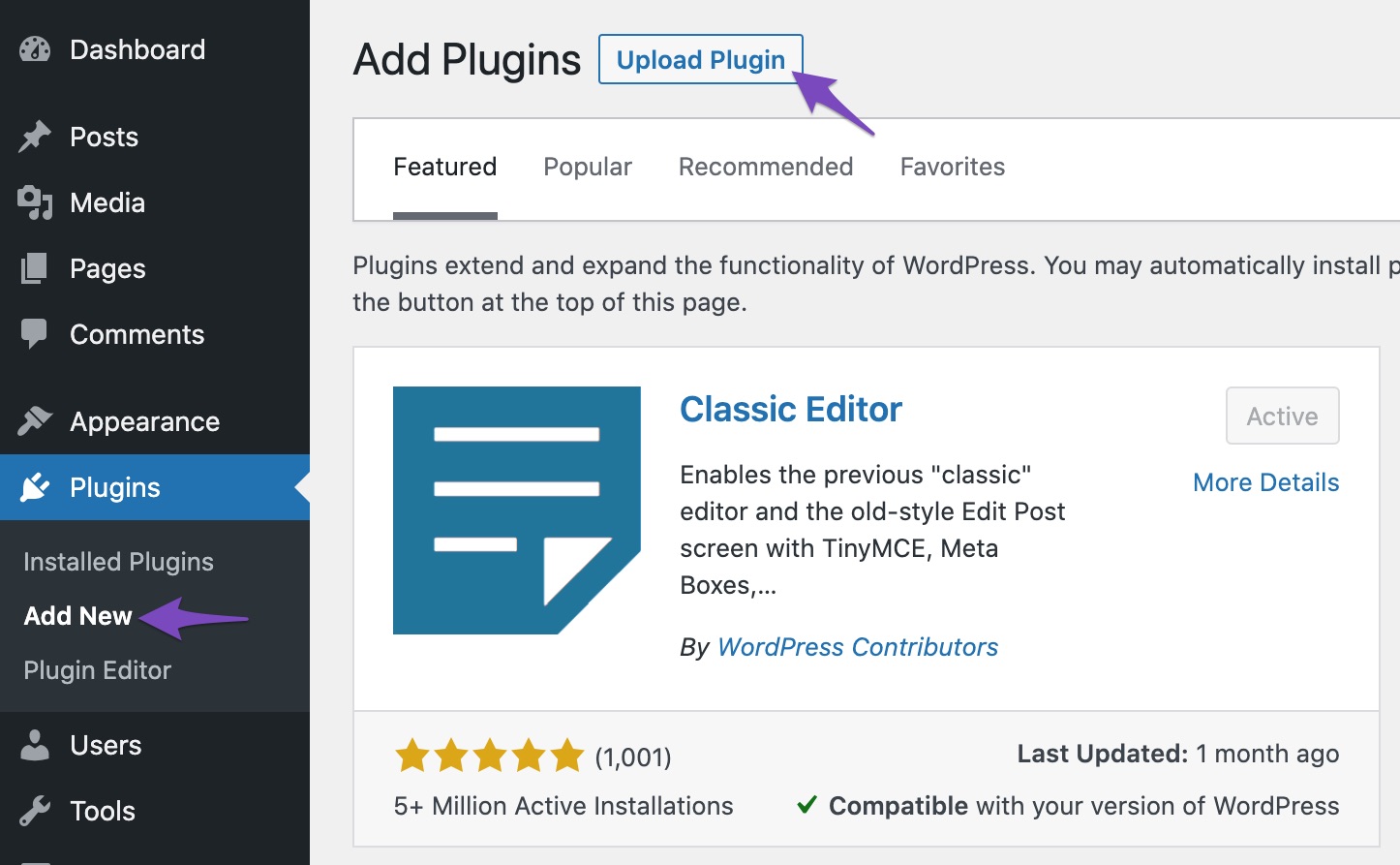
Task: Click the Dashboard gauge icon
Action: 34,48
